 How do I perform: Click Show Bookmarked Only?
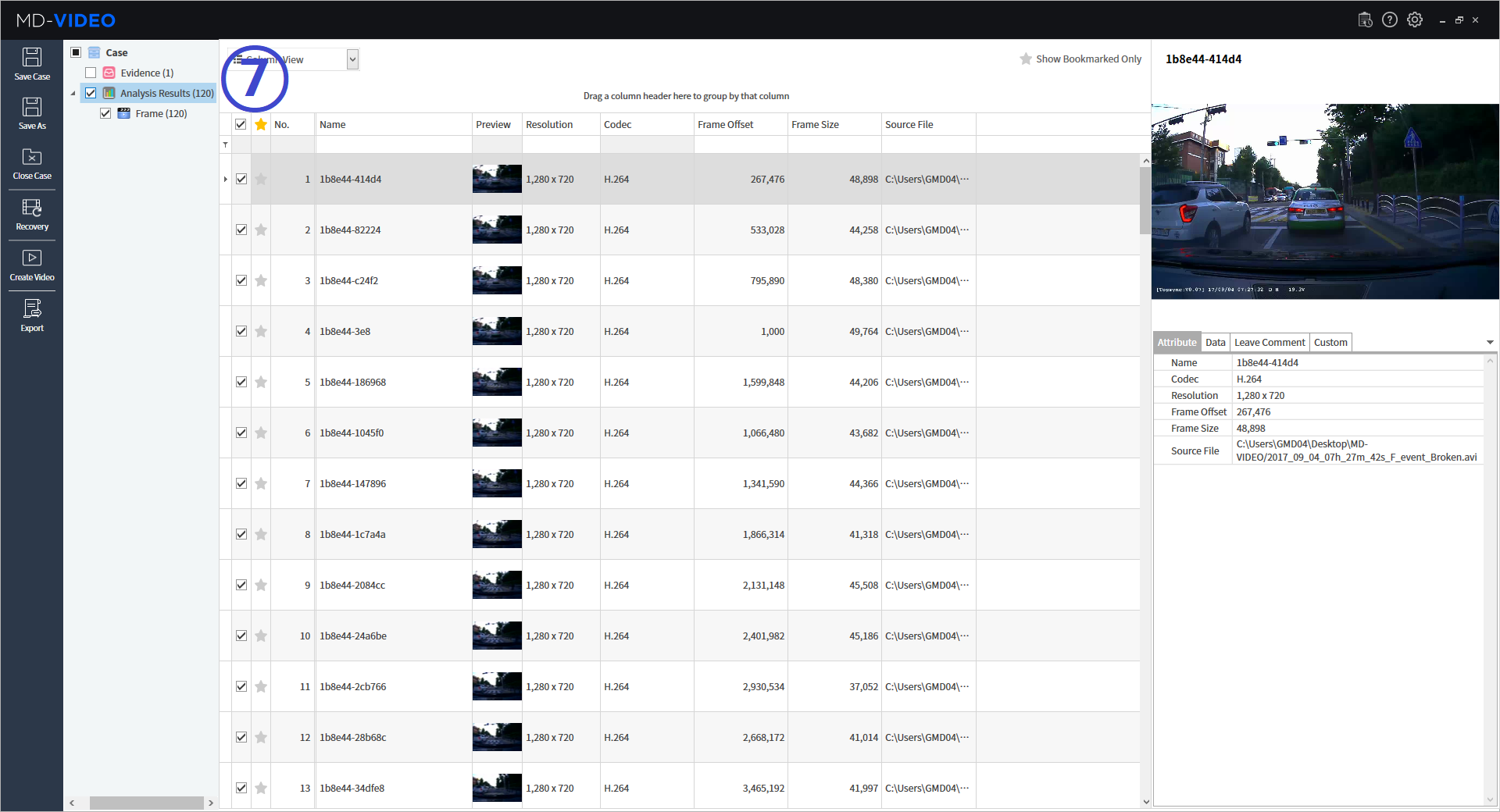pos(1080,59)
